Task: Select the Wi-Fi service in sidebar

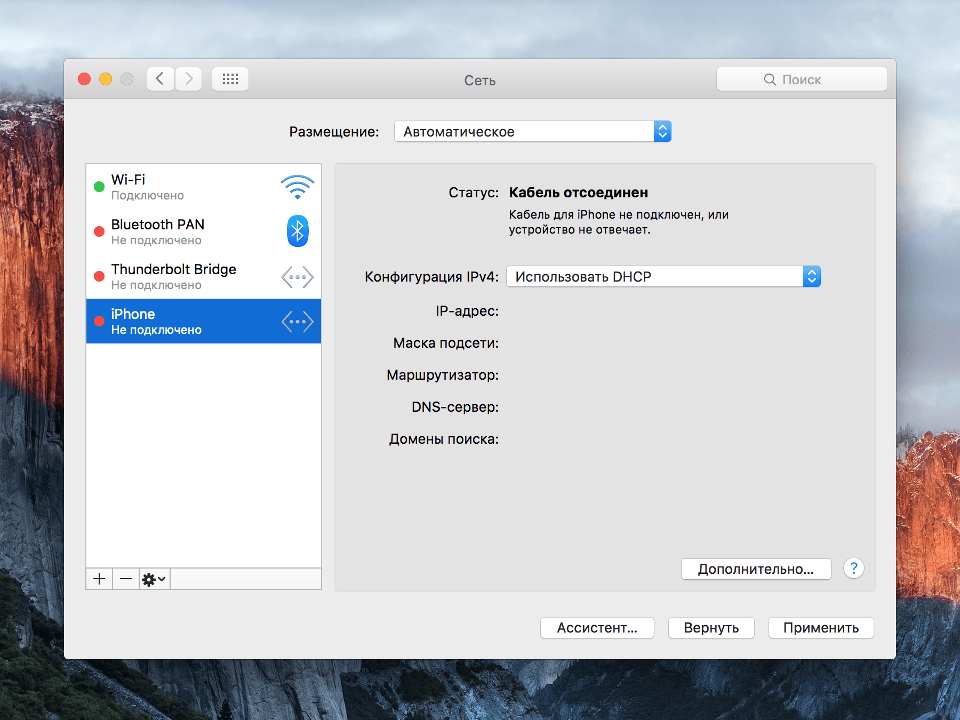Action: tap(180, 186)
